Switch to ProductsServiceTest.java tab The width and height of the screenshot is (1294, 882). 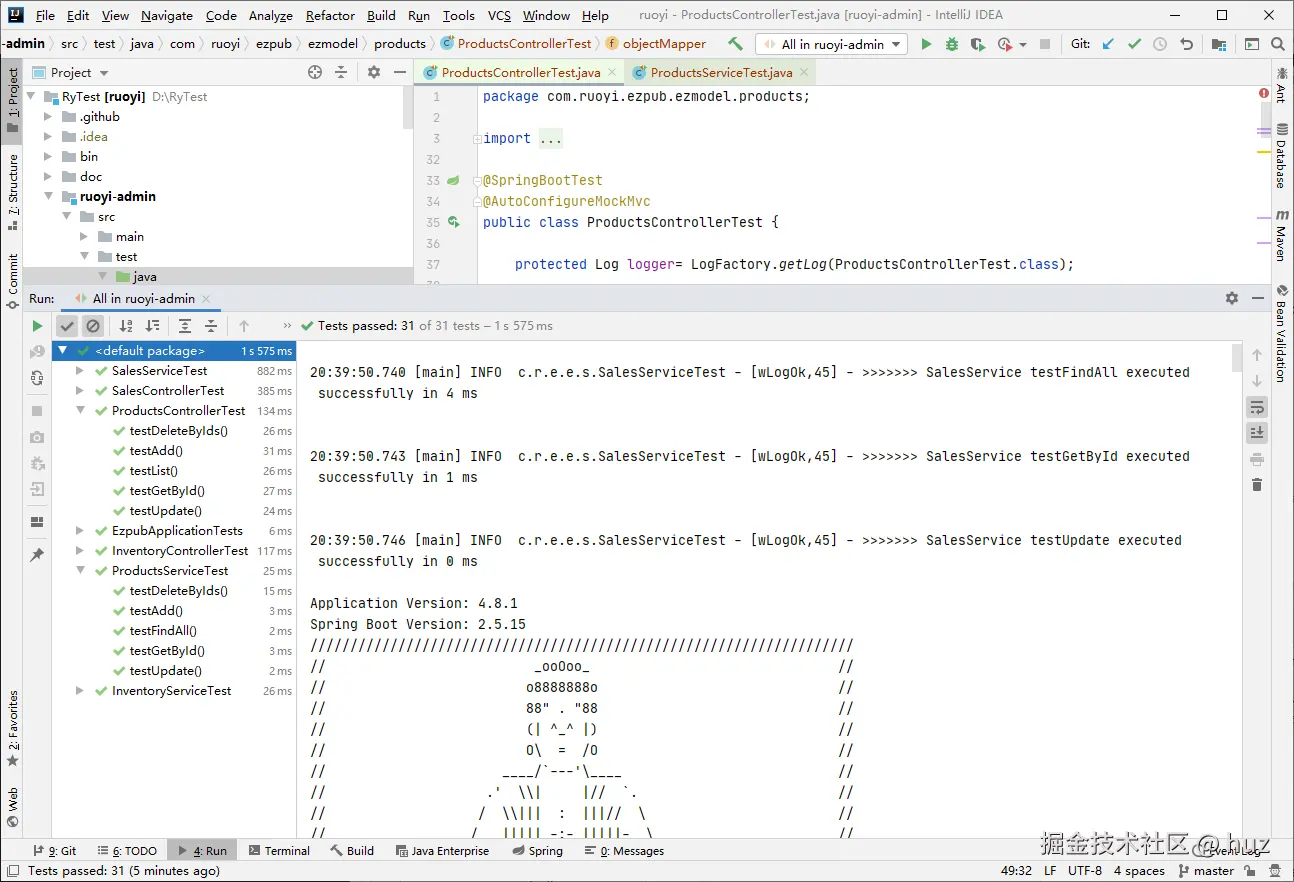coord(720,72)
